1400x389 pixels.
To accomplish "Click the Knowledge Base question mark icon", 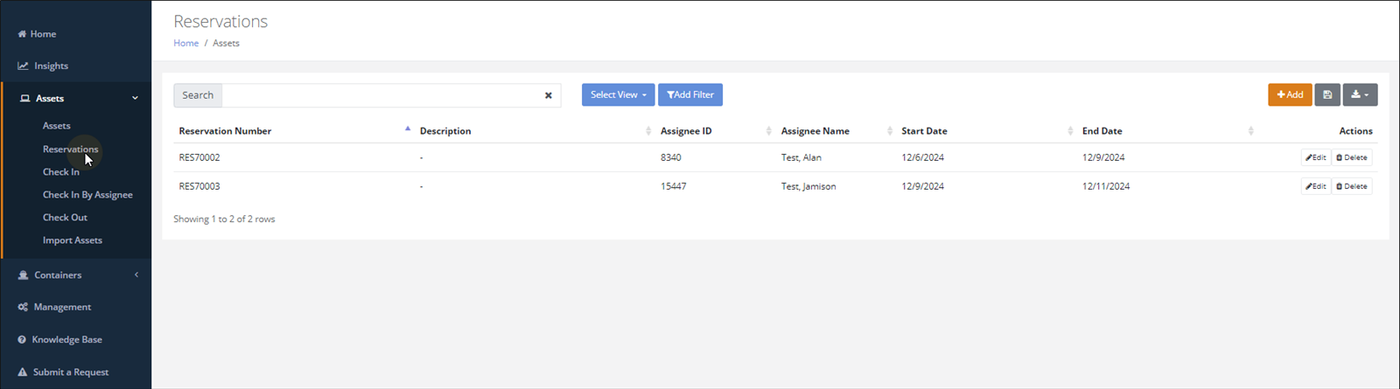I will click(22, 339).
